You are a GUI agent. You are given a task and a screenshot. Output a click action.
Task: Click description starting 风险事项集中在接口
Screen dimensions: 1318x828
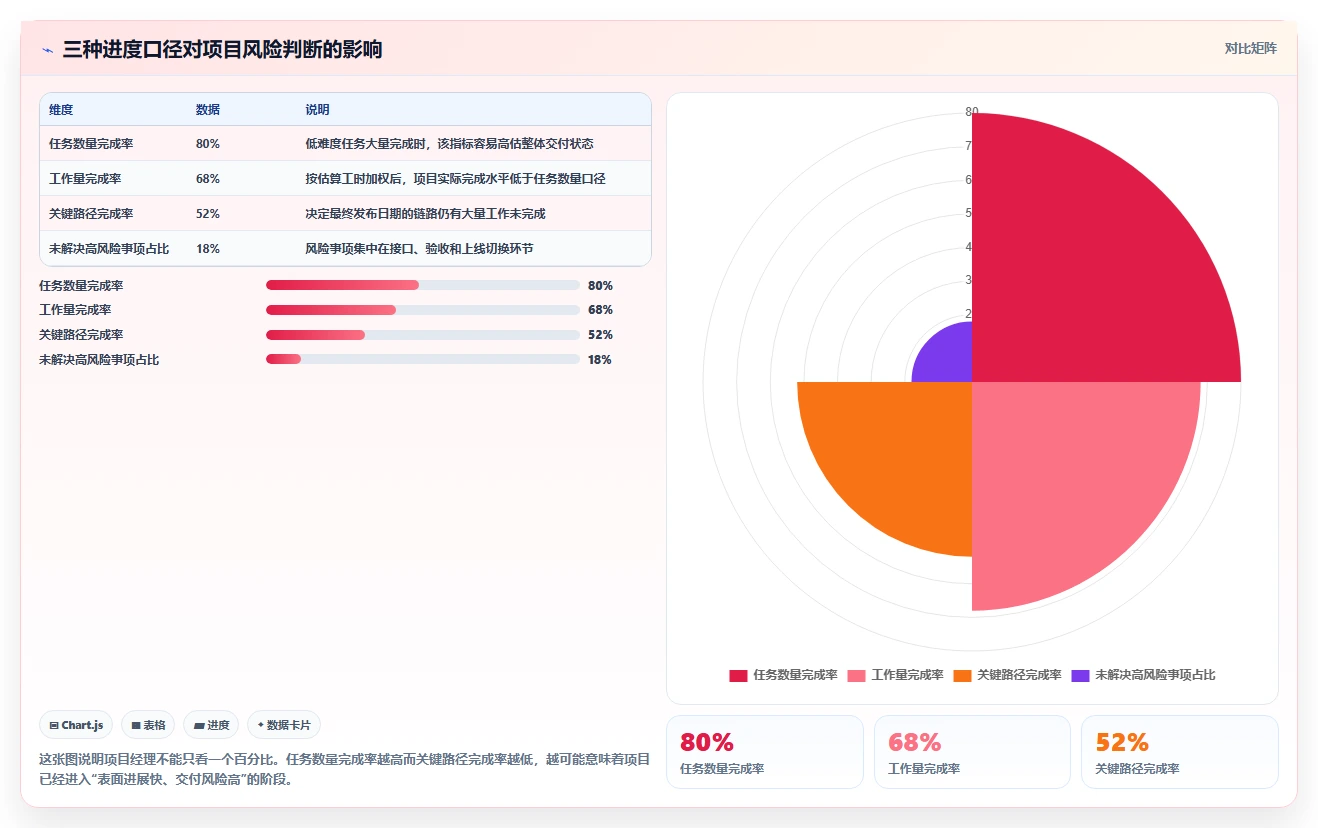(x=419, y=249)
